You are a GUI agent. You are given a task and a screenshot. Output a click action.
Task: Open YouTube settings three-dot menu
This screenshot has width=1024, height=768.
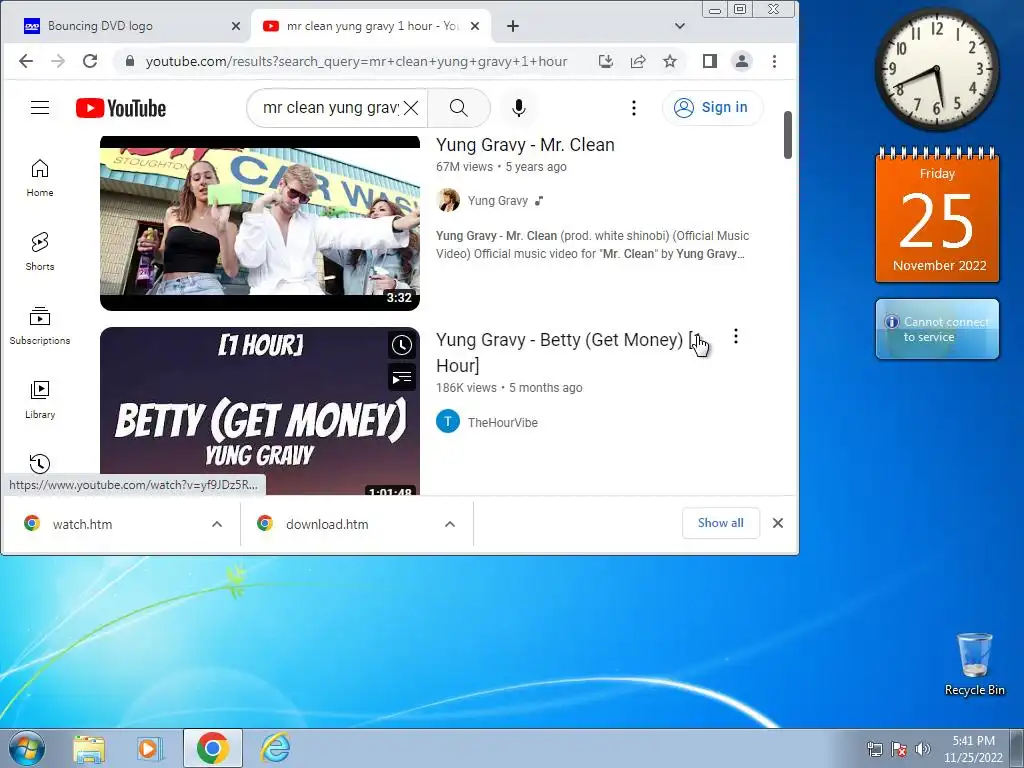tap(633, 108)
